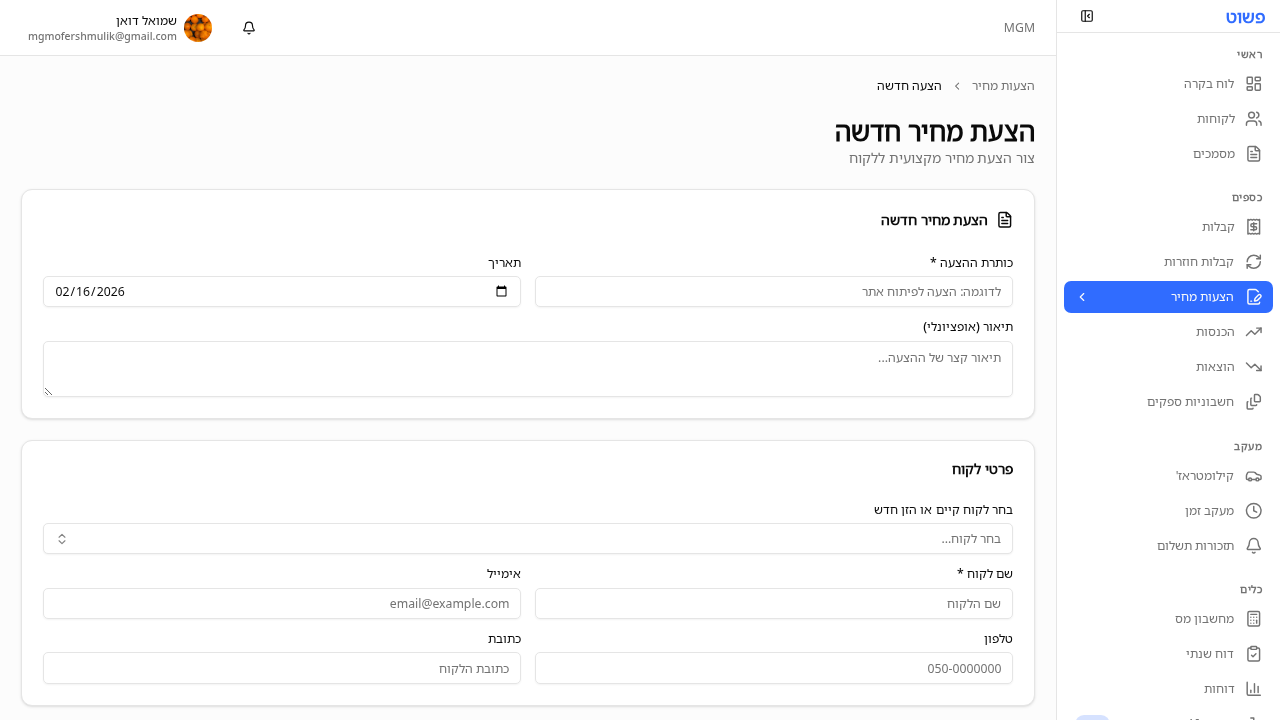Image resolution: width=1280 pixels, height=720 pixels.
Task: Collapse the הצעות מחיר chevron in sidebar
Action: pos(1082,296)
